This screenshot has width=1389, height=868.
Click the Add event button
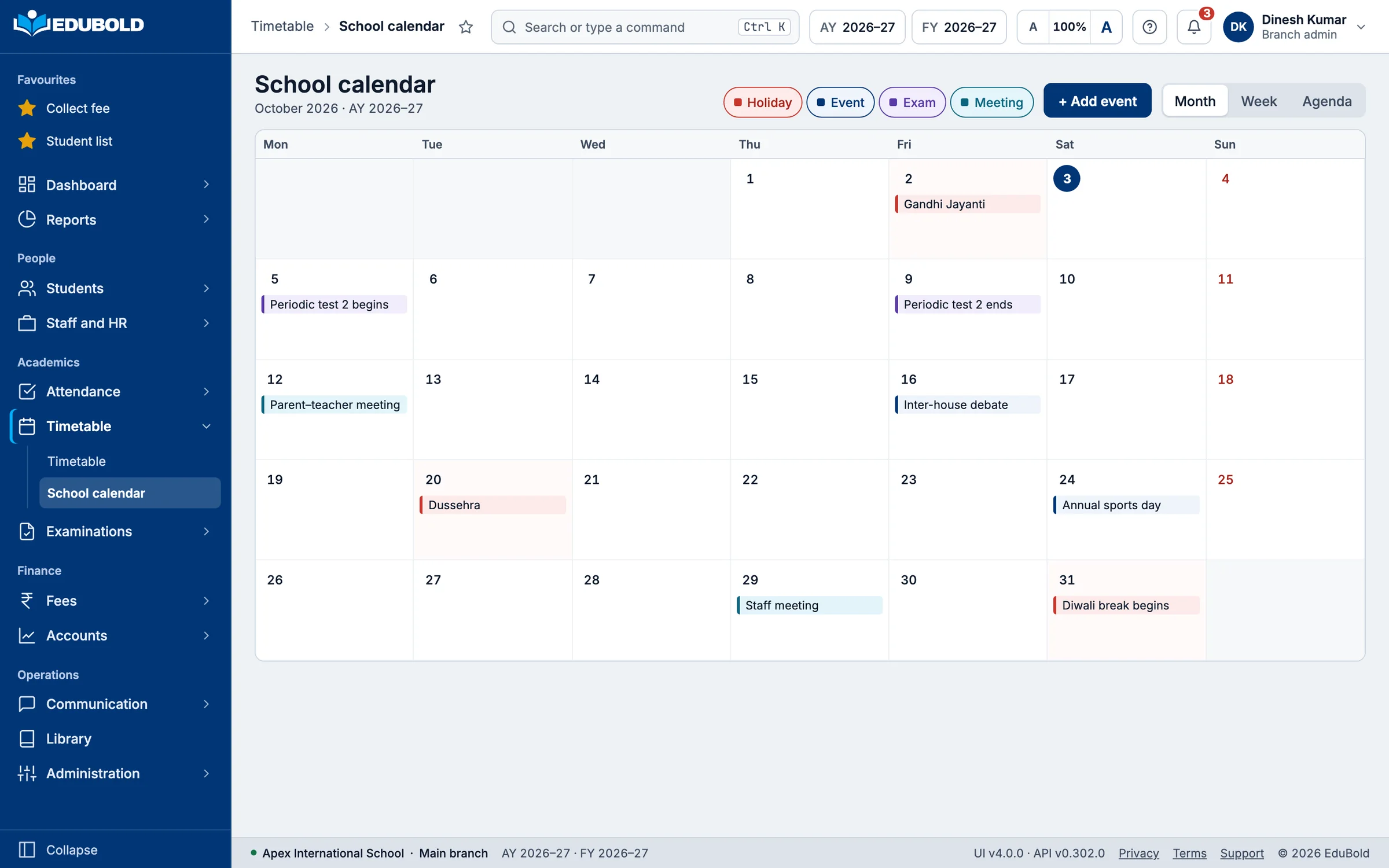click(1097, 101)
